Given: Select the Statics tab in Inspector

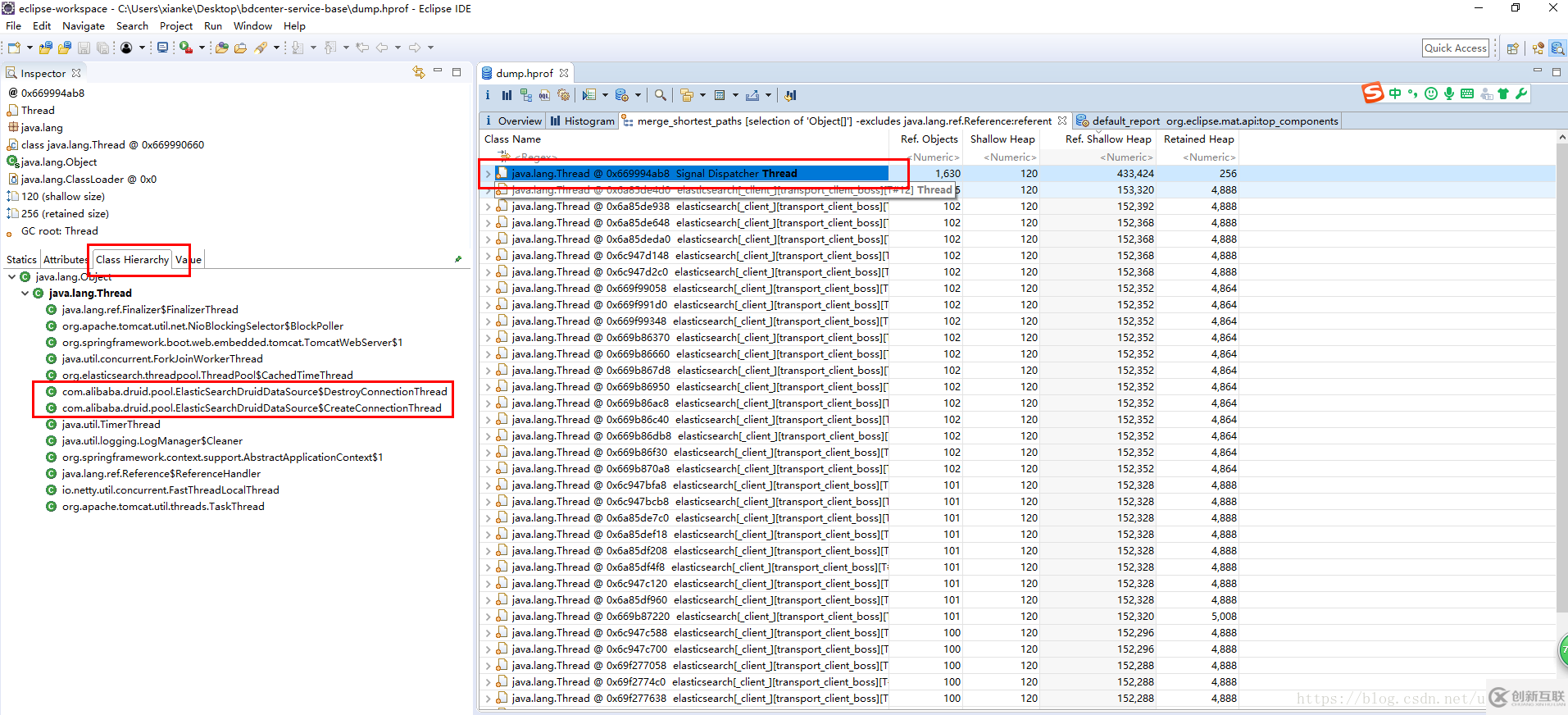Looking at the screenshot, I should [x=21, y=260].
